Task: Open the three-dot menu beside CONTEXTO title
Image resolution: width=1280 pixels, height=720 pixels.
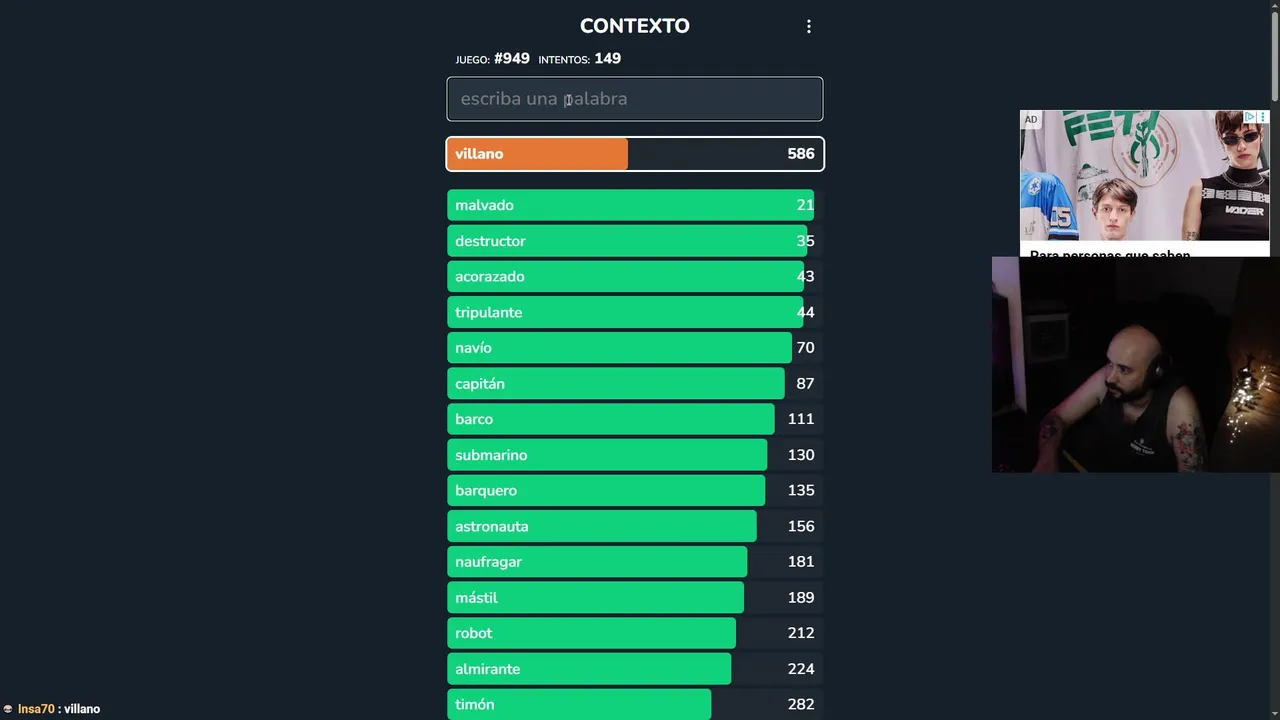Action: pyautogui.click(x=809, y=27)
